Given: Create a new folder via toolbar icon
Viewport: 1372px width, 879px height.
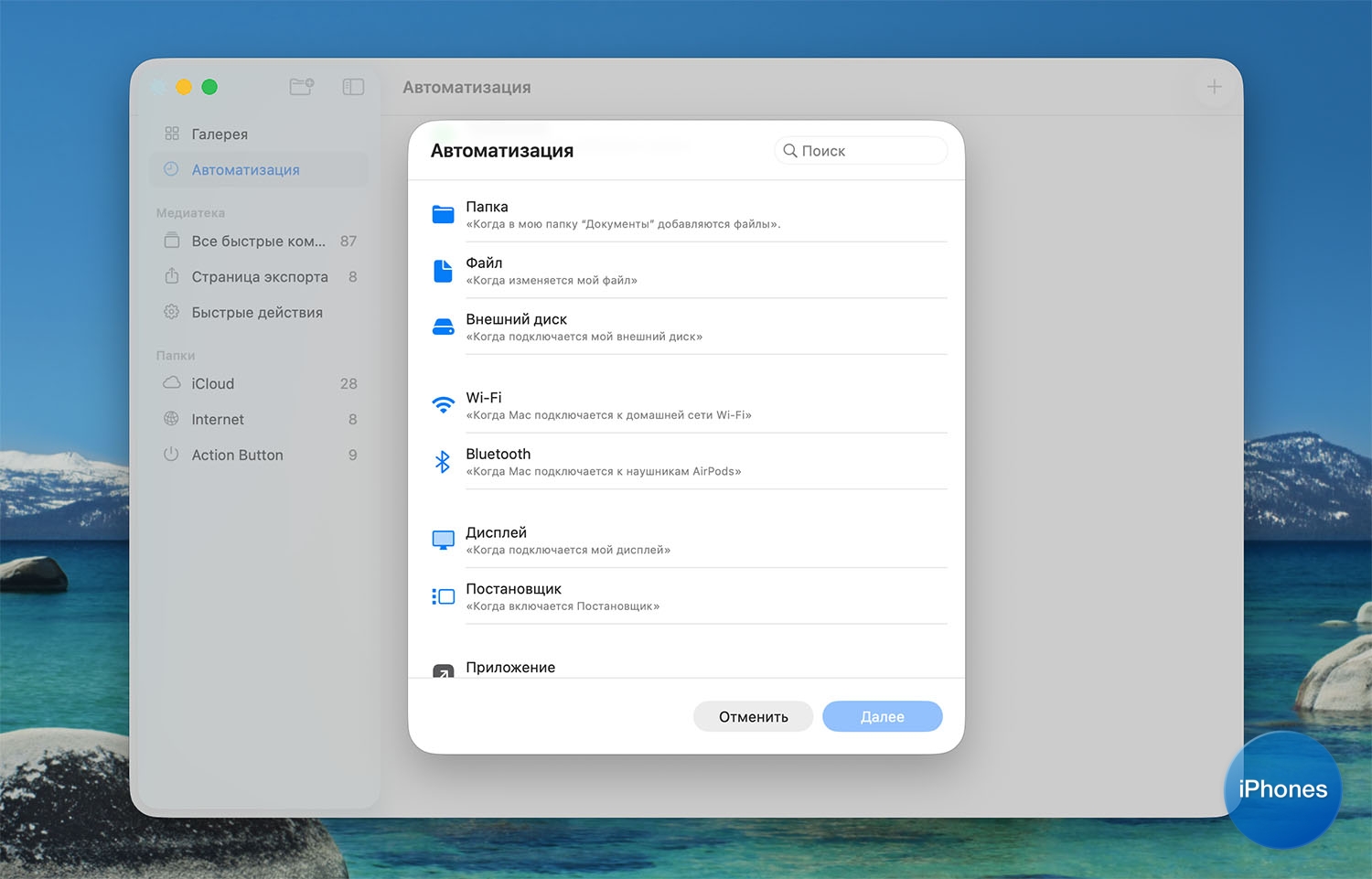Looking at the screenshot, I should point(301,87).
